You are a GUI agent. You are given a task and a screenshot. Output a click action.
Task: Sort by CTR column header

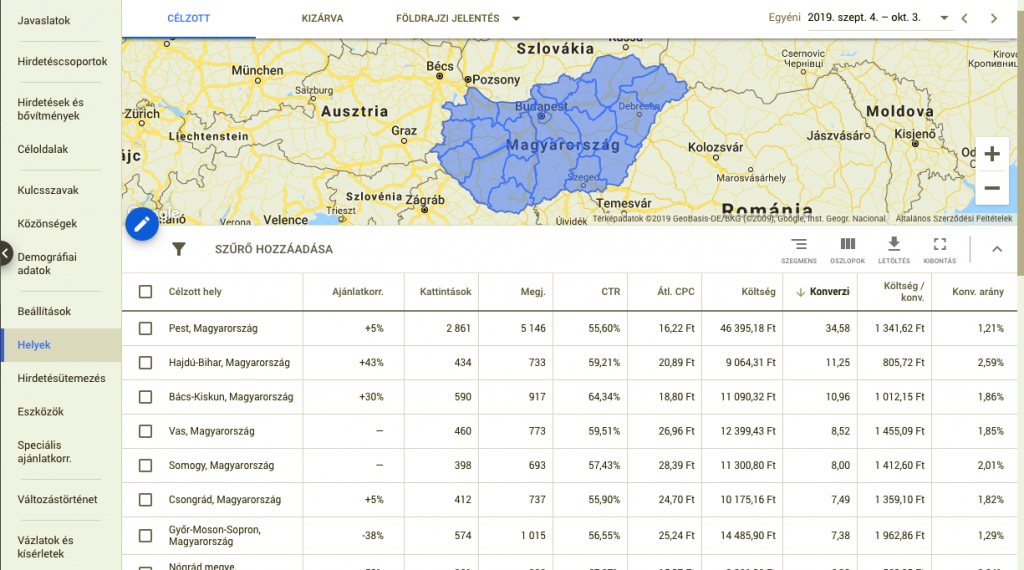611,292
